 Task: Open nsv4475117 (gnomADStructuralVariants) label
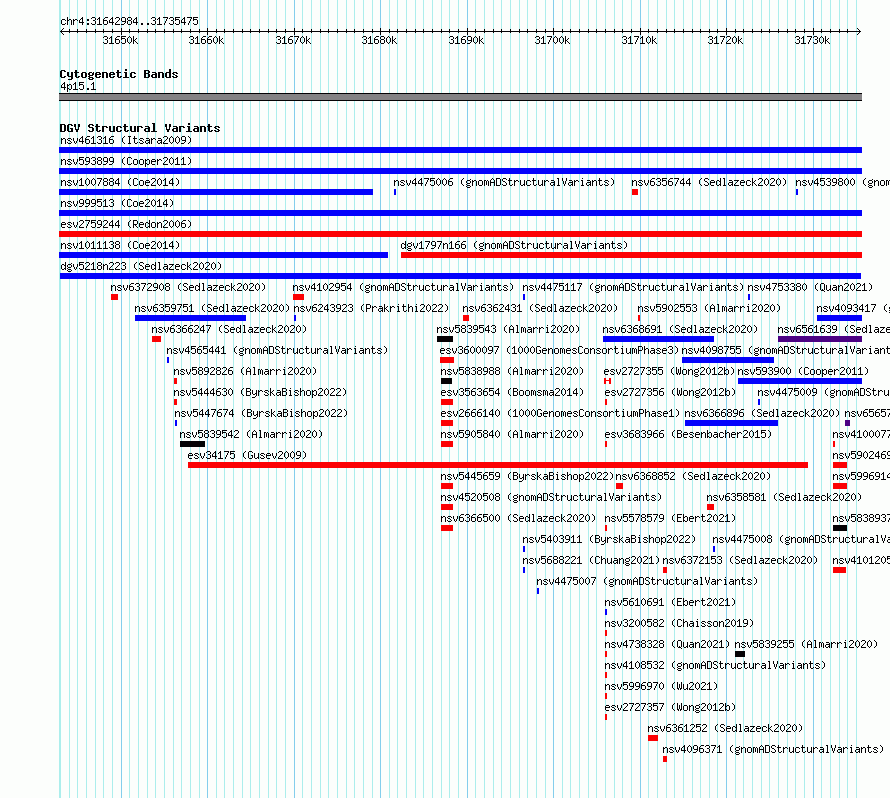pos(633,287)
